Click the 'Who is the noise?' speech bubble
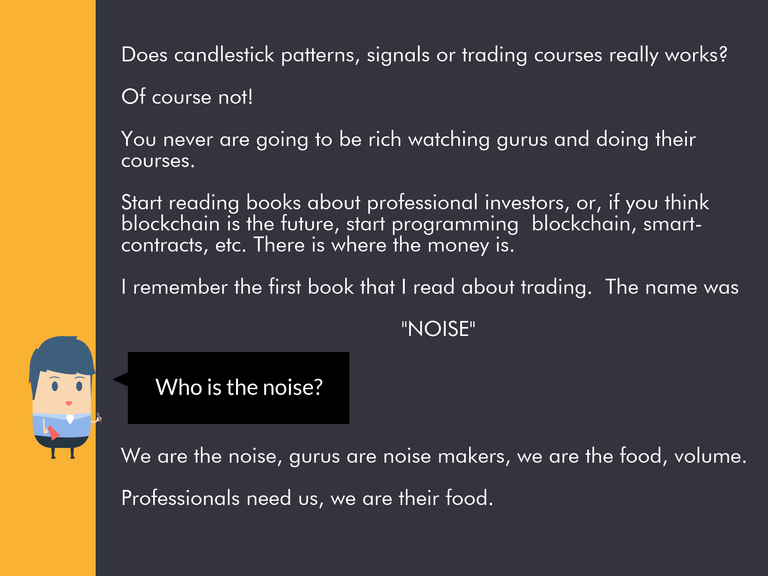 pyautogui.click(x=238, y=387)
